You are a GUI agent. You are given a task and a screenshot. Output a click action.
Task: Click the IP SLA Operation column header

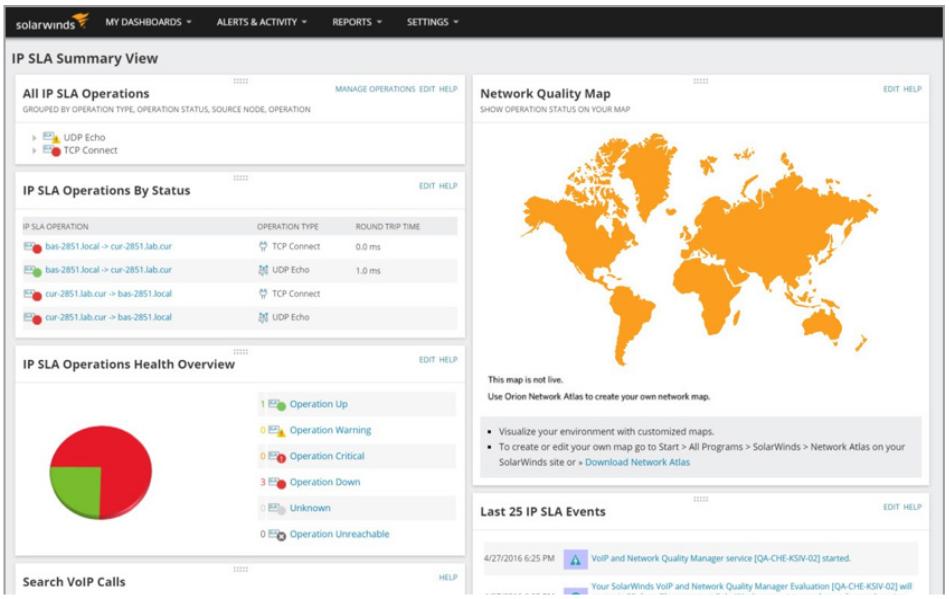[x=56, y=226]
